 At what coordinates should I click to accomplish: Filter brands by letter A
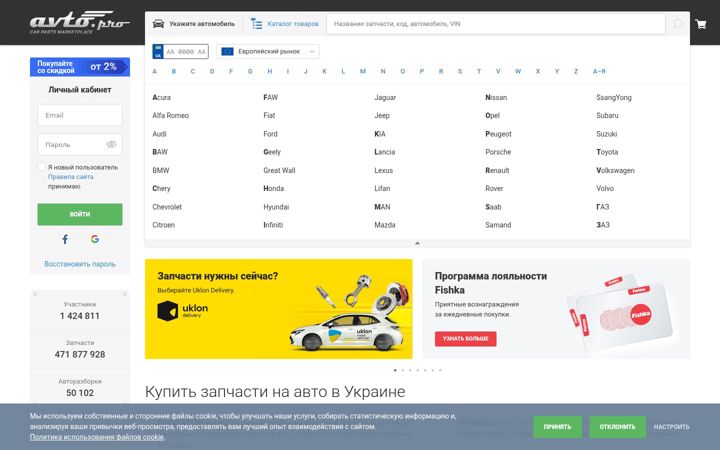pyautogui.click(x=155, y=71)
